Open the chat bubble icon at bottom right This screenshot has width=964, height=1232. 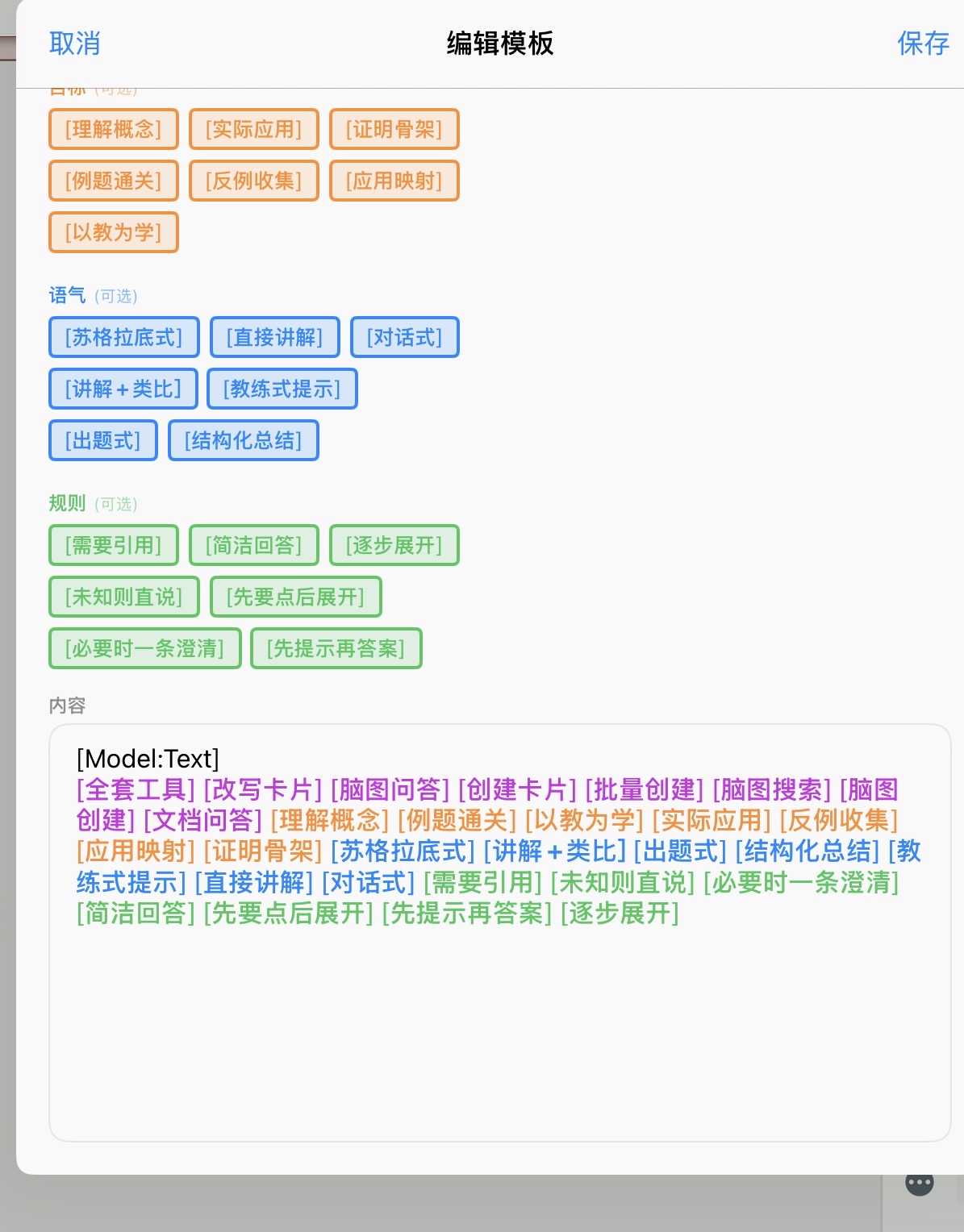[x=920, y=1184]
